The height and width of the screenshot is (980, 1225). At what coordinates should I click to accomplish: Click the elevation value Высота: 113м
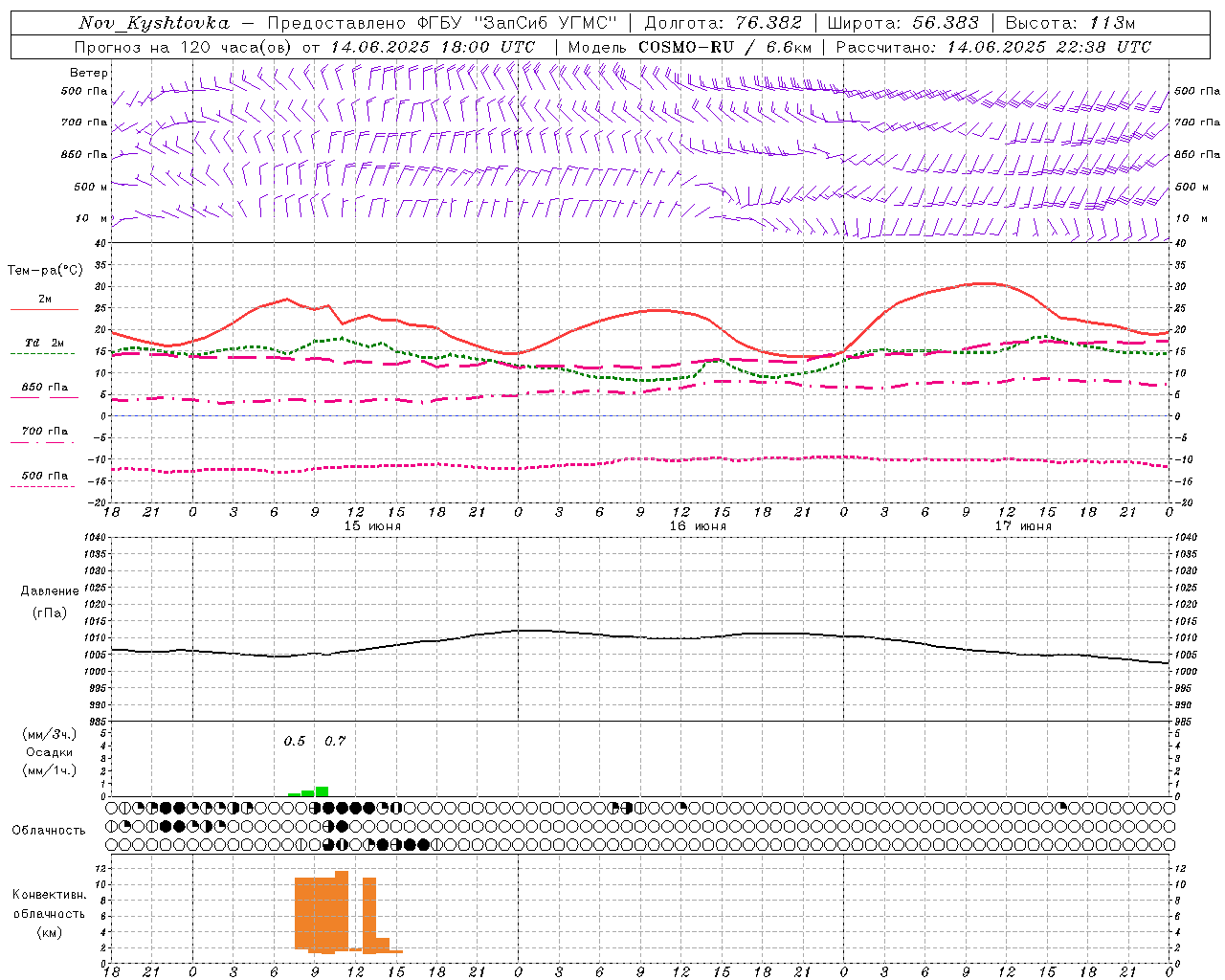tap(1070, 23)
